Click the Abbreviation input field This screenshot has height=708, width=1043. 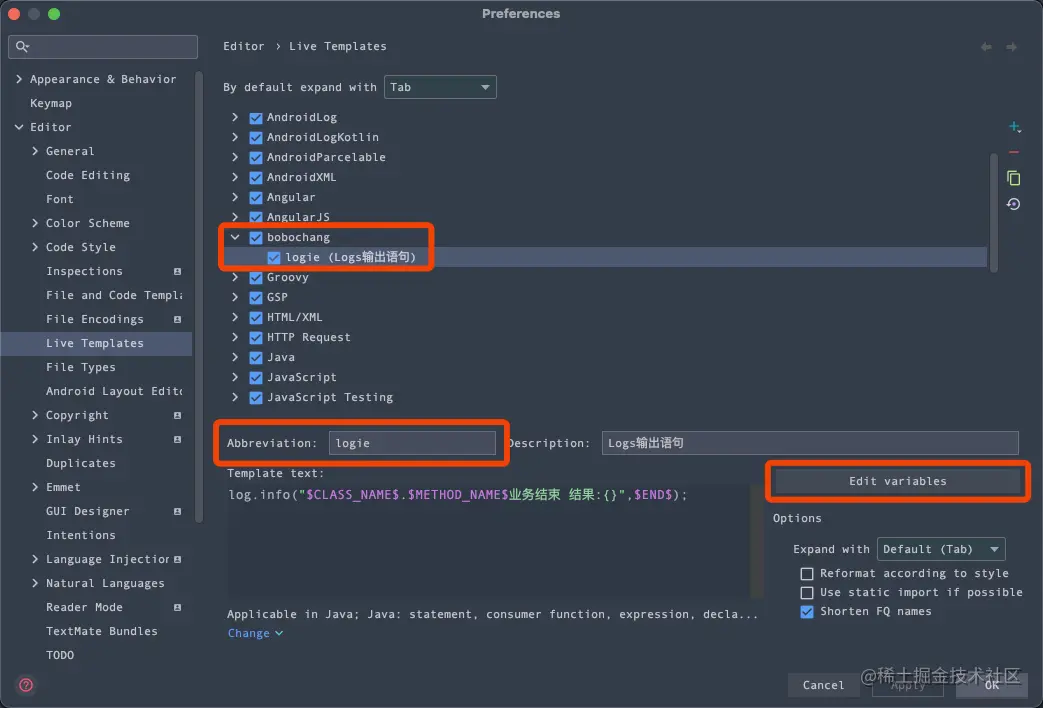click(412, 443)
